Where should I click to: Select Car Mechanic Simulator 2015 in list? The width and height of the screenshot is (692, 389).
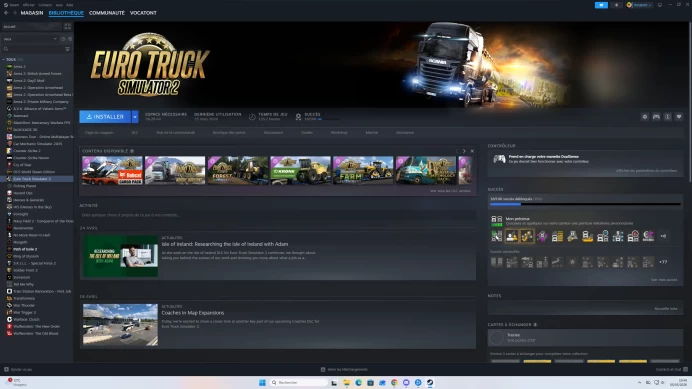click(x=38, y=144)
